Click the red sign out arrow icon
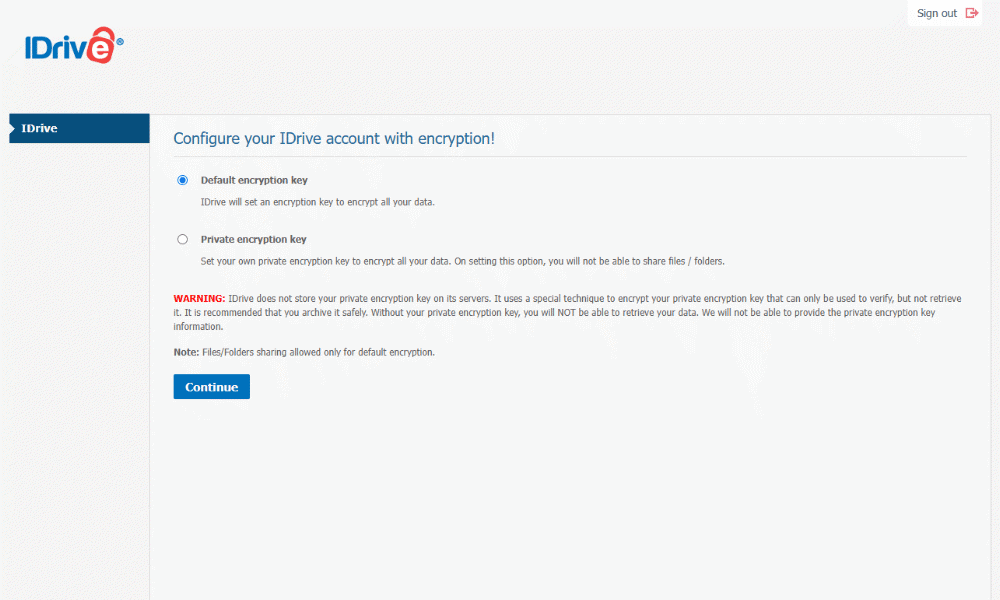The width and height of the screenshot is (1000, 600). coord(971,13)
